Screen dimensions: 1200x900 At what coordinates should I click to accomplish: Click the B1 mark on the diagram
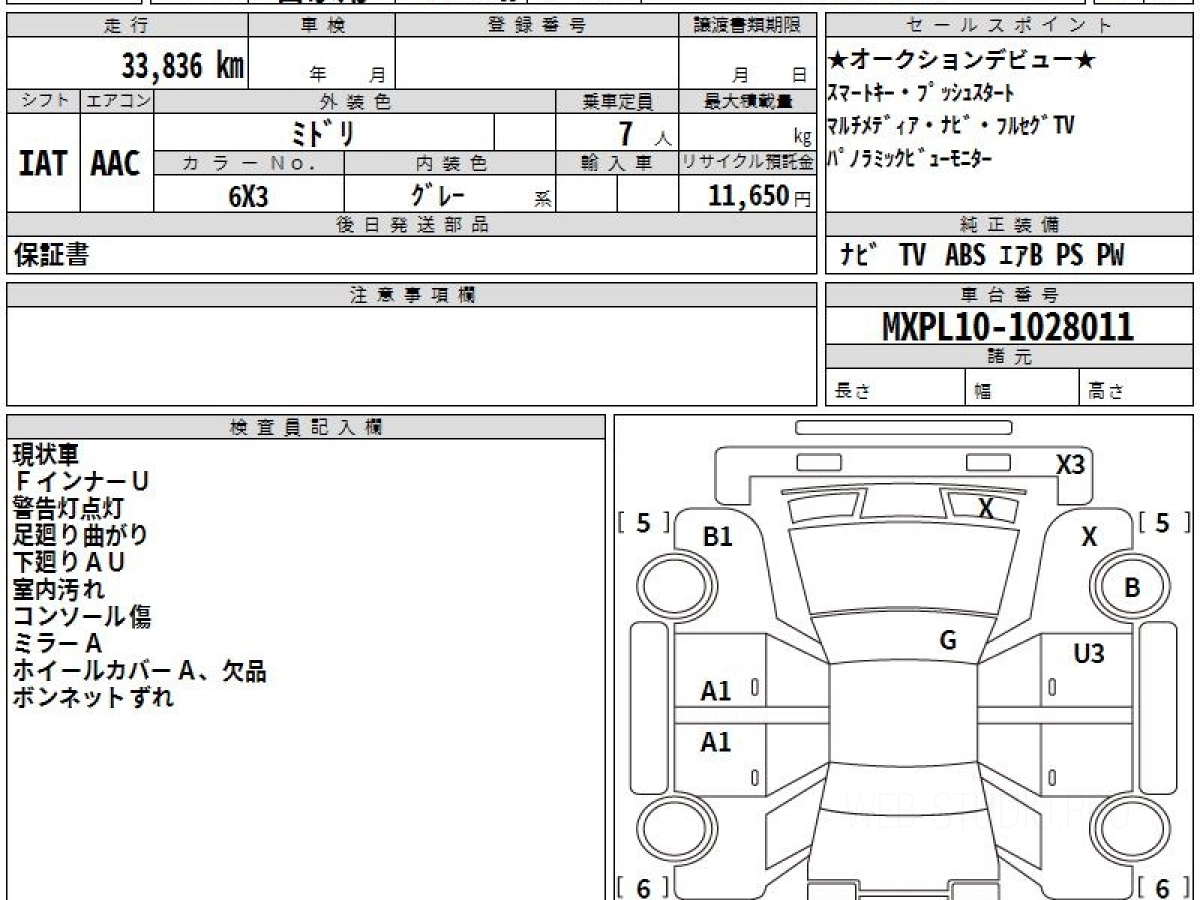(x=718, y=537)
